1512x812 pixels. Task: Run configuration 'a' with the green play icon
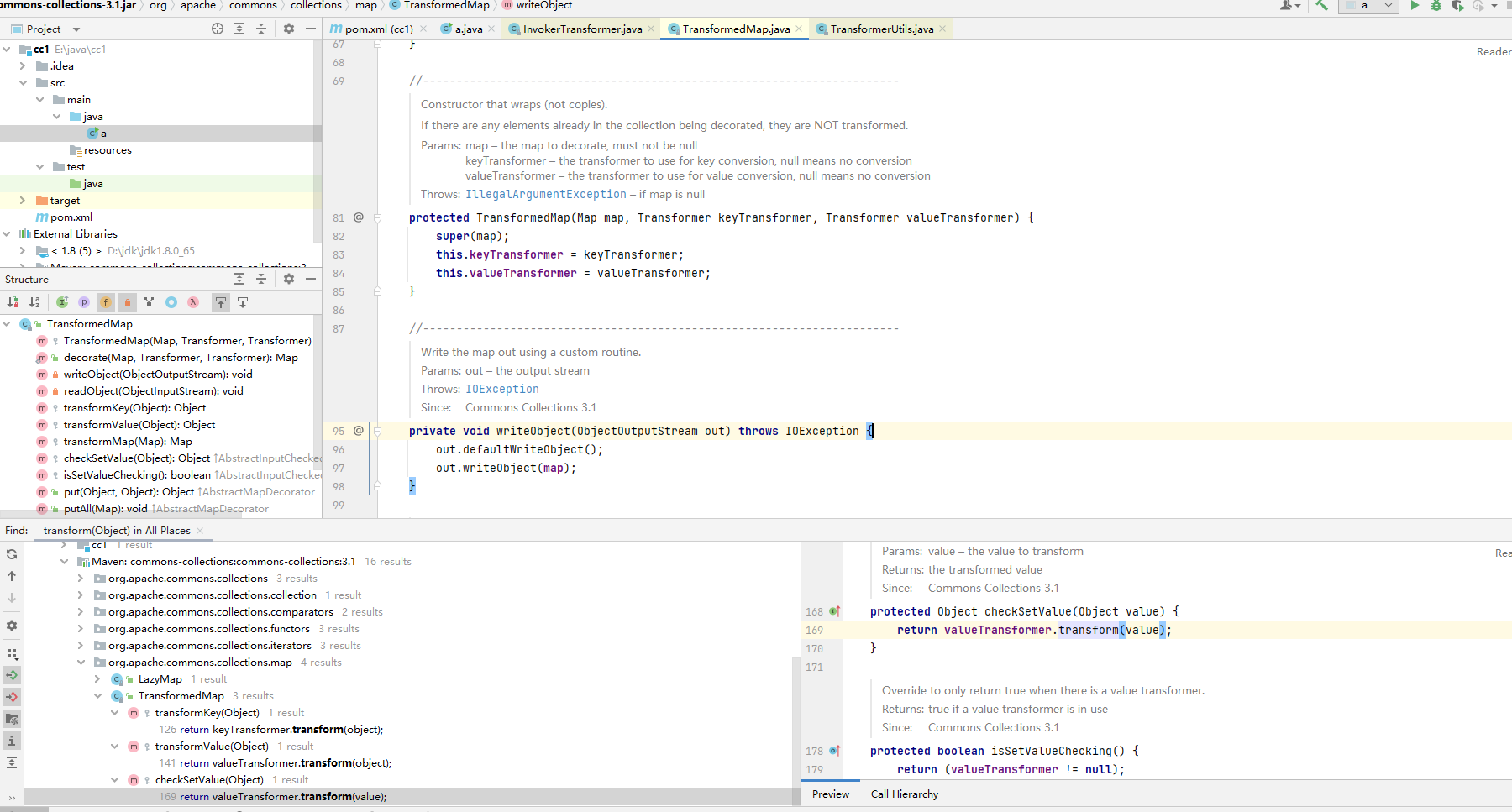click(1415, 5)
